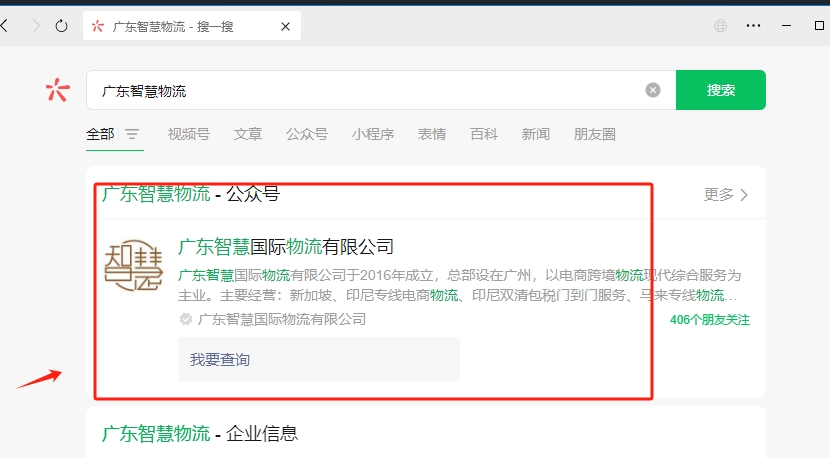The height and width of the screenshot is (458, 830).
Task: Click the verified badge icon
Action: click(185, 319)
